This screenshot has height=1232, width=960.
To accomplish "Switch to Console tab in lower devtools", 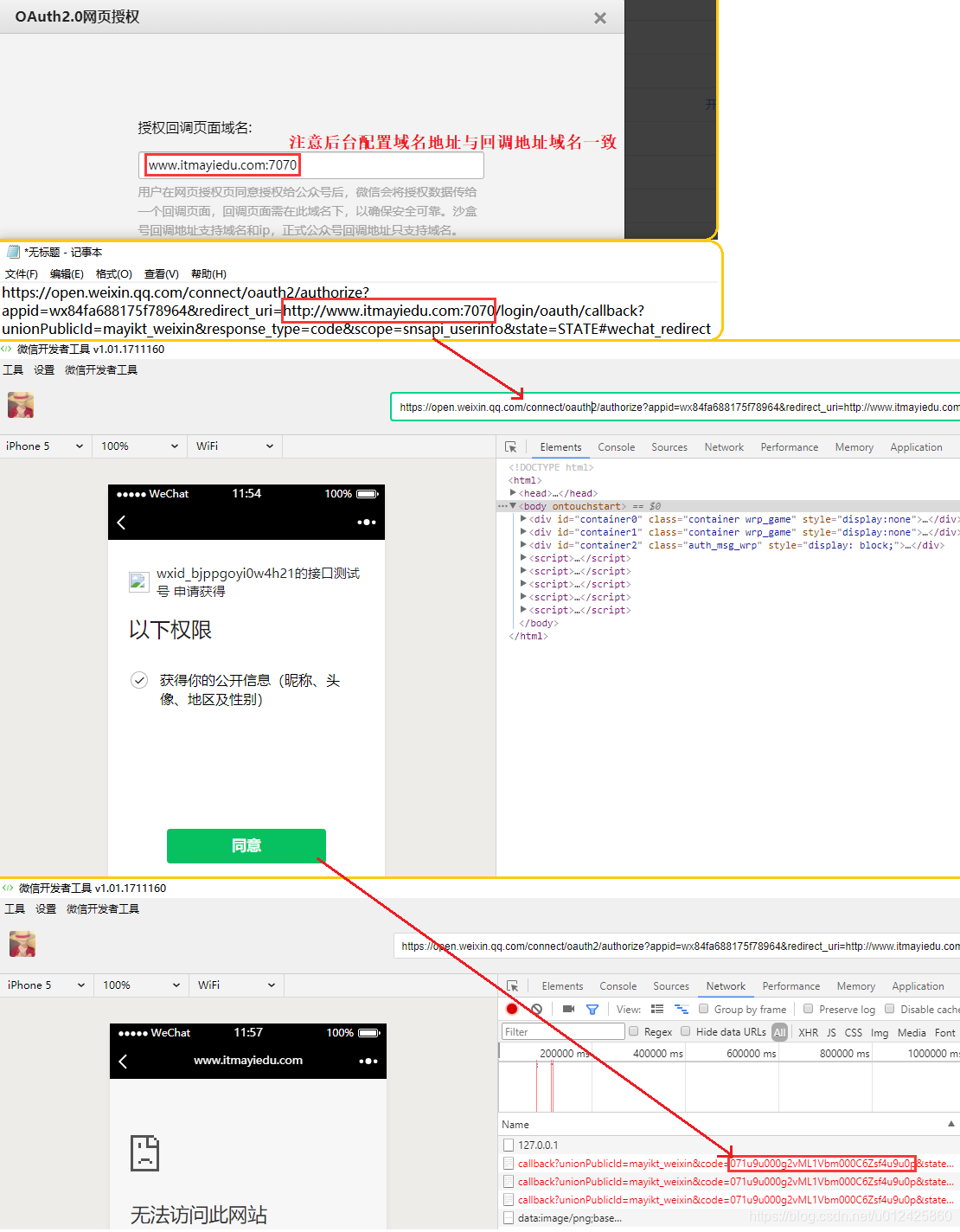I will pos(618,986).
